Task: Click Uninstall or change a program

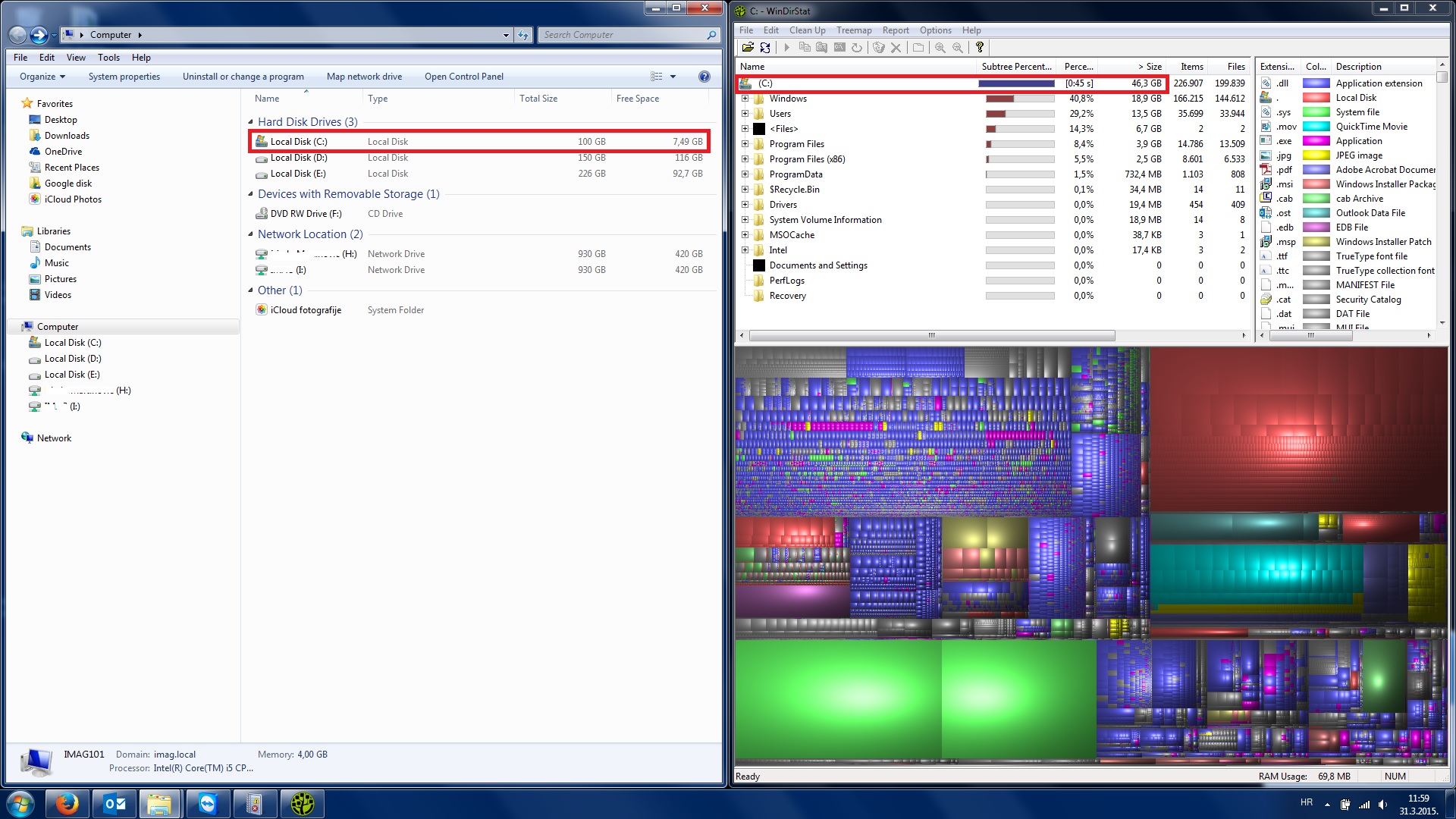Action: (x=243, y=77)
